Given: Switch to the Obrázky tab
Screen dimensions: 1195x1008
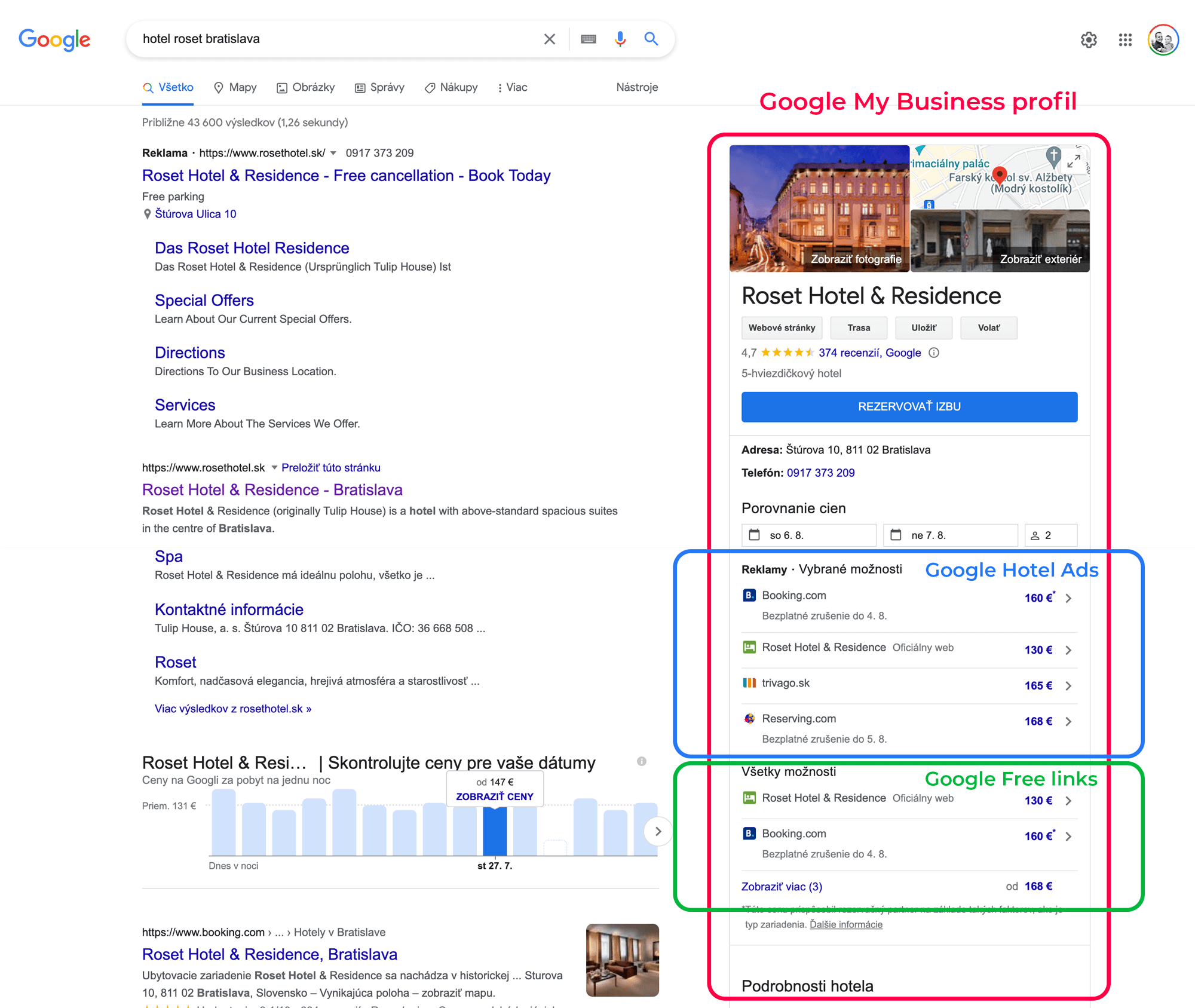Looking at the screenshot, I should (x=305, y=87).
